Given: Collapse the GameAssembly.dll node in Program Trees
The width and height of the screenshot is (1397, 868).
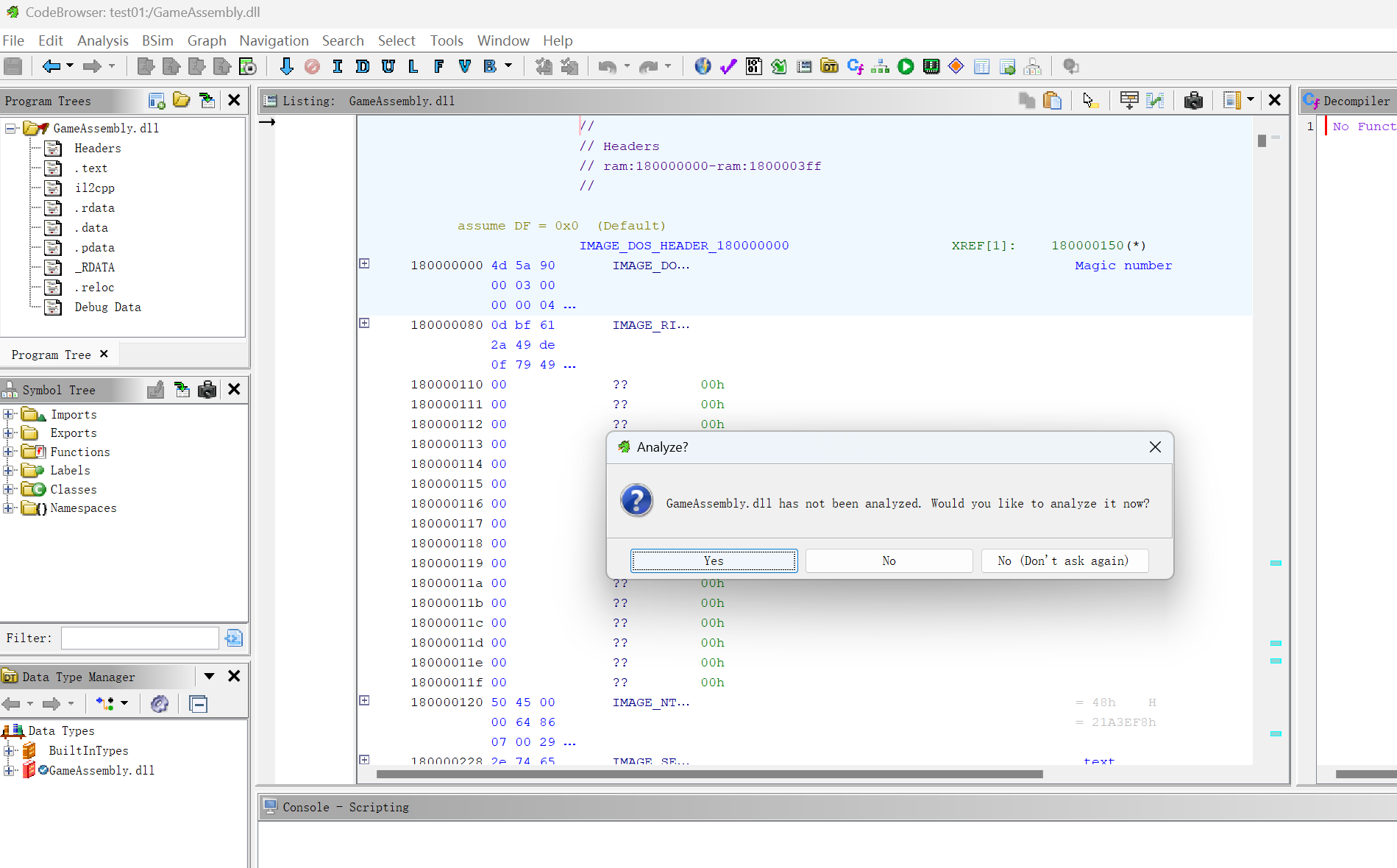Looking at the screenshot, I should (x=10, y=128).
